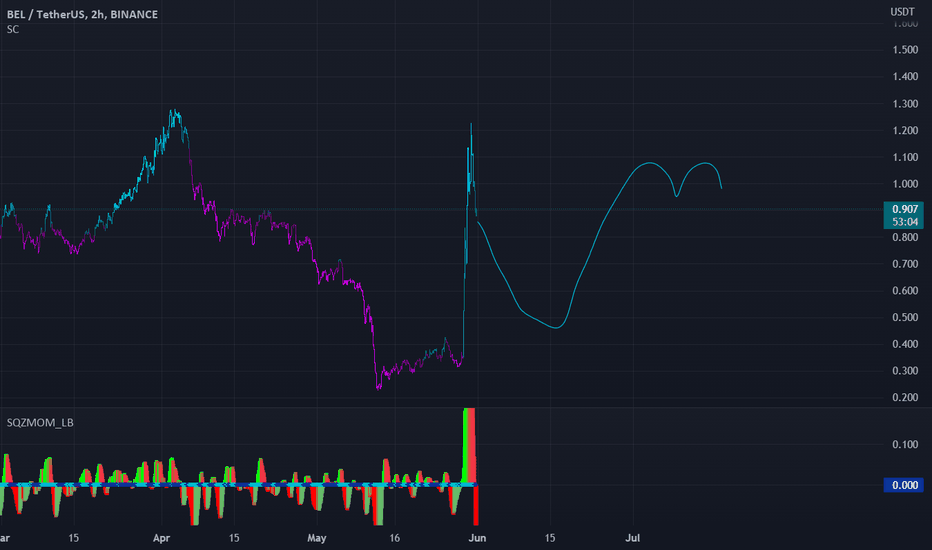
Task: Click the BEL / TetherUS, 2h, BINANCE title
Action: (82, 14)
